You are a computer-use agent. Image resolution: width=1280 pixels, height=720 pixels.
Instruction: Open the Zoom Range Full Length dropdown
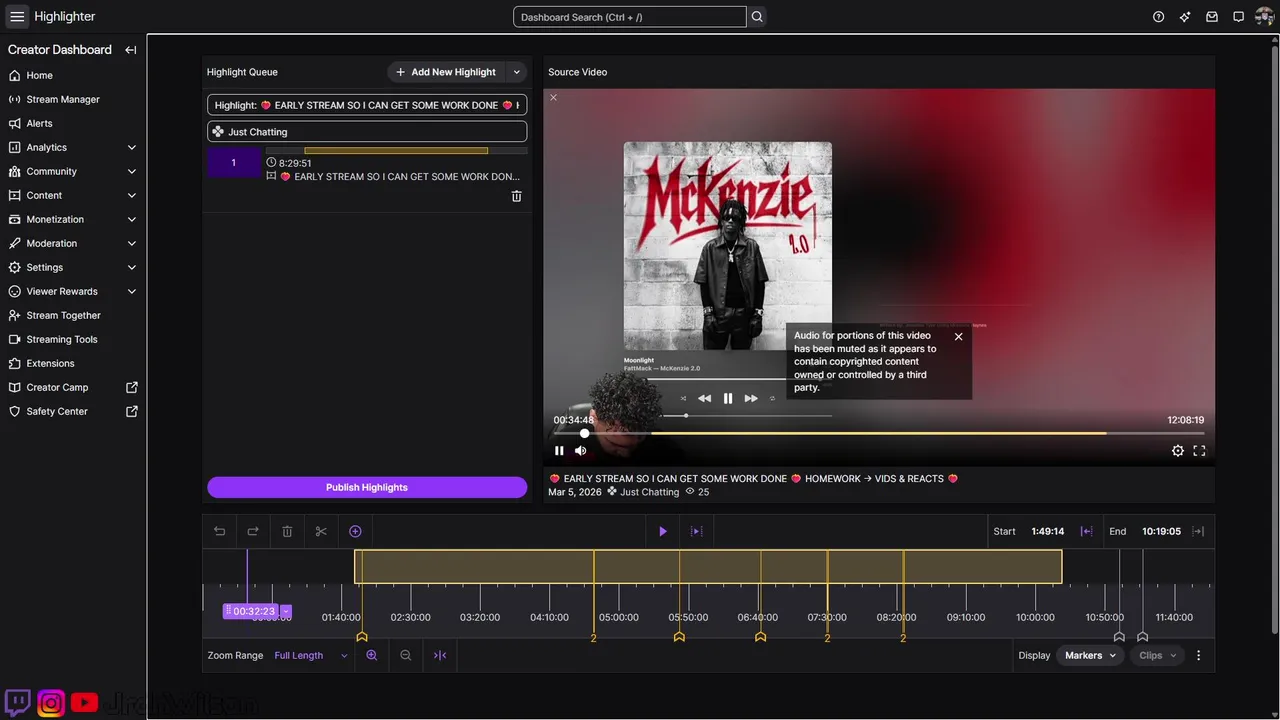click(x=311, y=656)
